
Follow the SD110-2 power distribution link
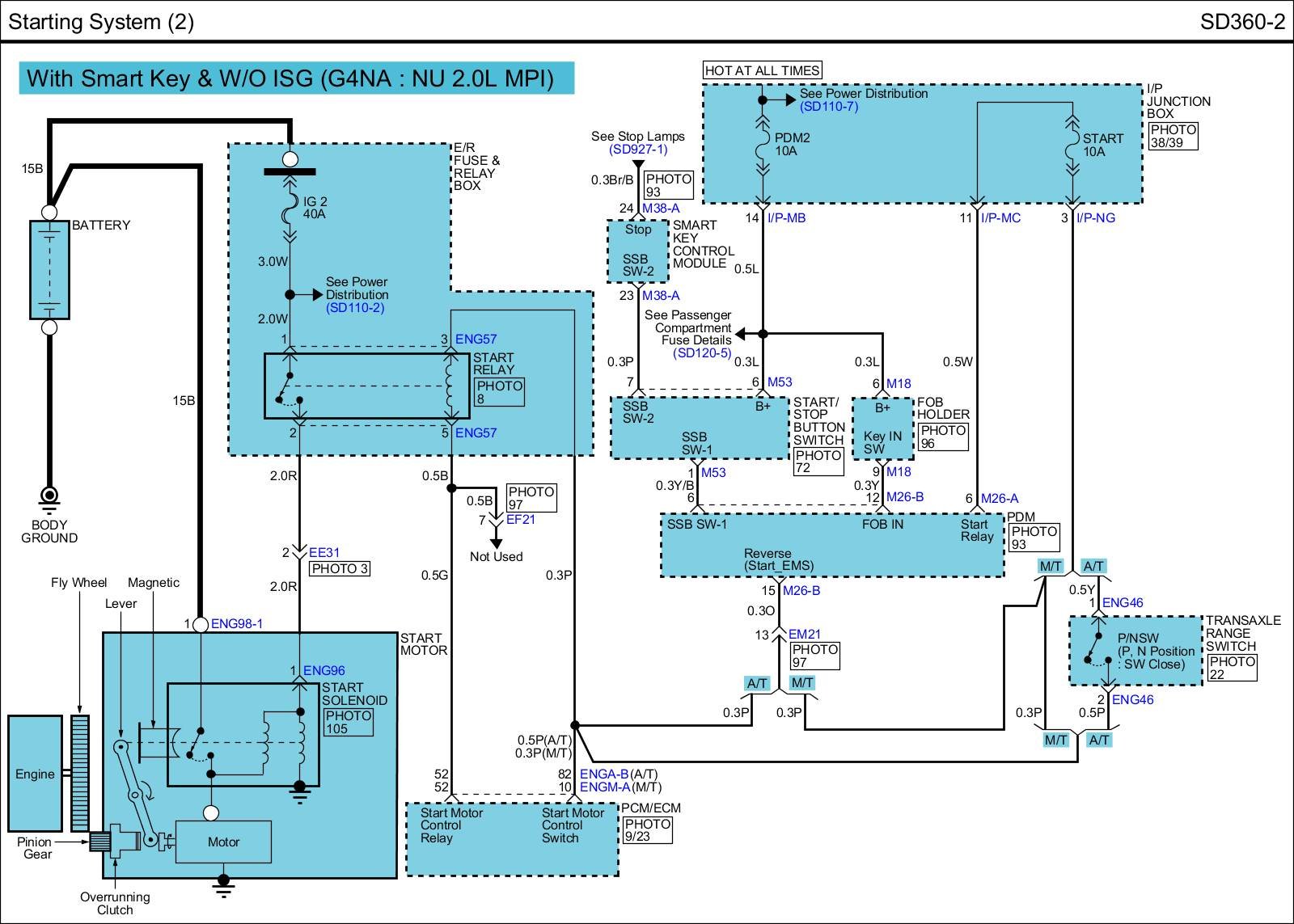pyautogui.click(x=355, y=308)
